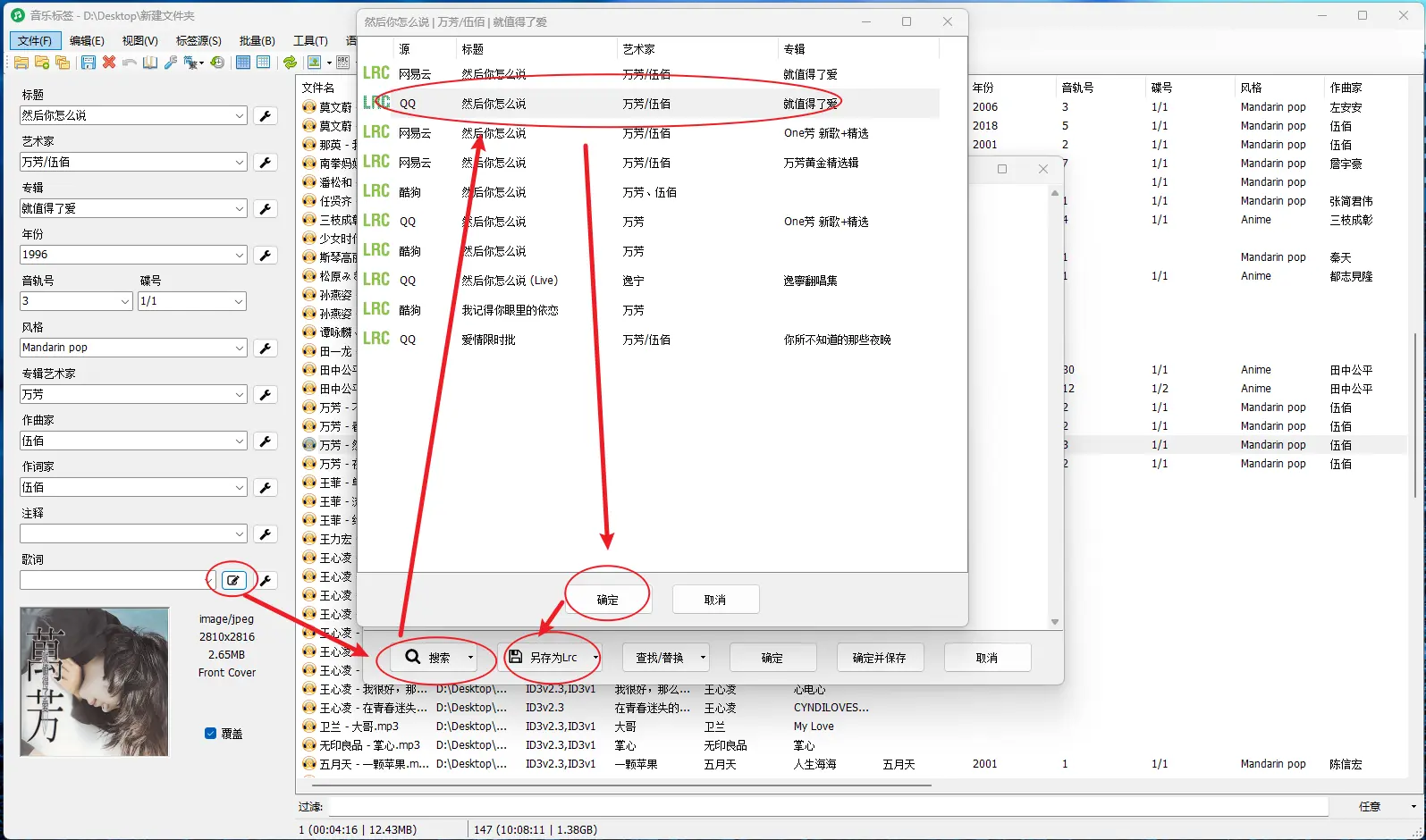Click the 万芳 album cover thumbnail

94,682
